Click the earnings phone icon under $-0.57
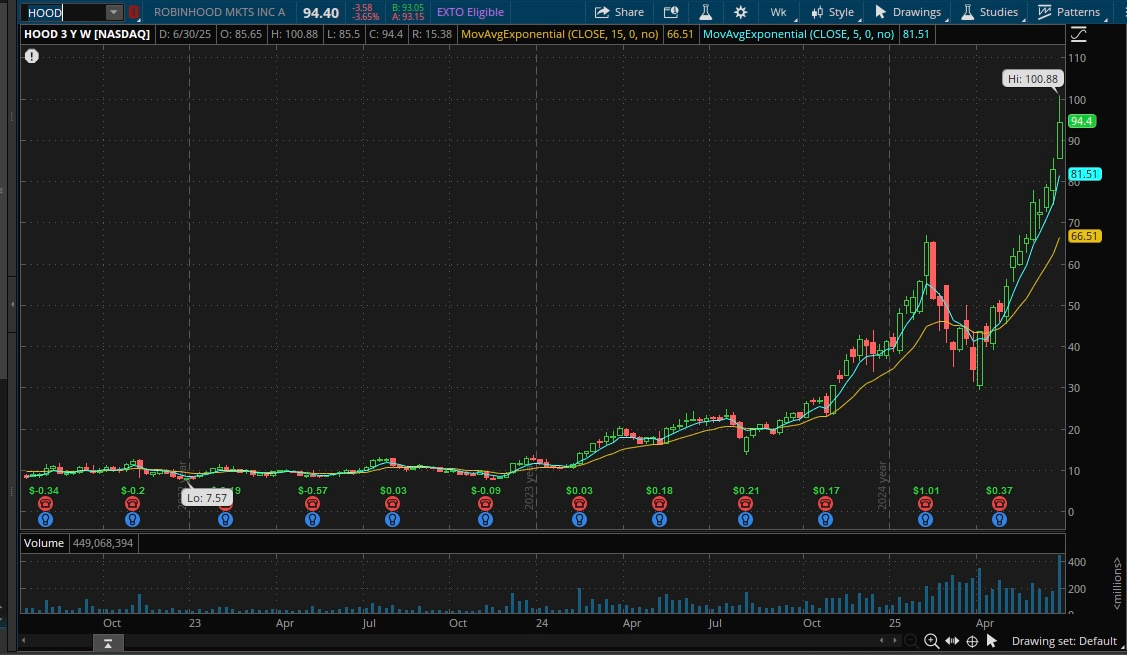Screen dimensions: 1127x655 [x=312, y=504]
